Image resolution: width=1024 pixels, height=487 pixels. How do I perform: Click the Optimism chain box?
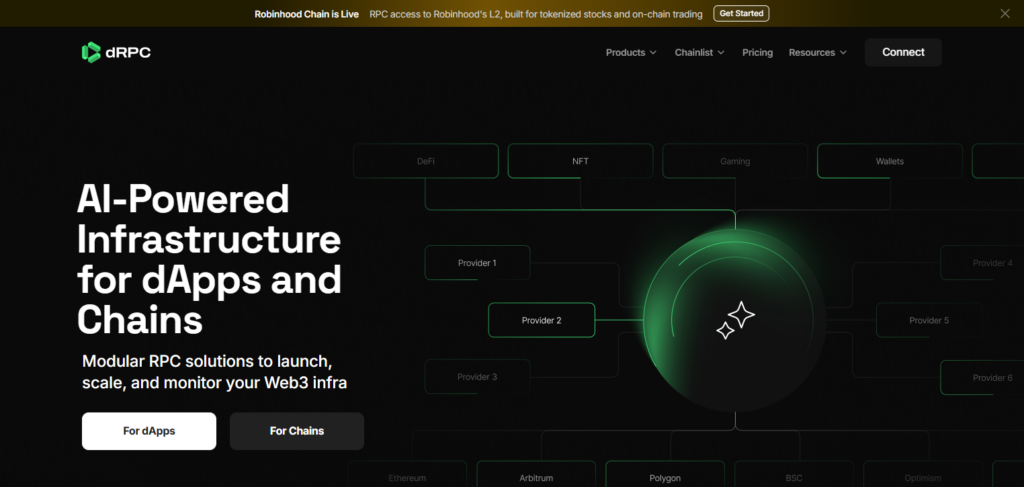923,475
